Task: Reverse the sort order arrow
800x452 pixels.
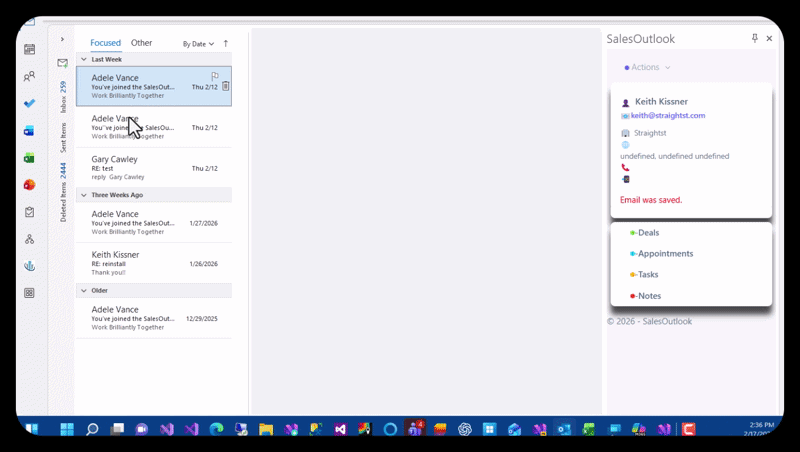Action: (226, 43)
